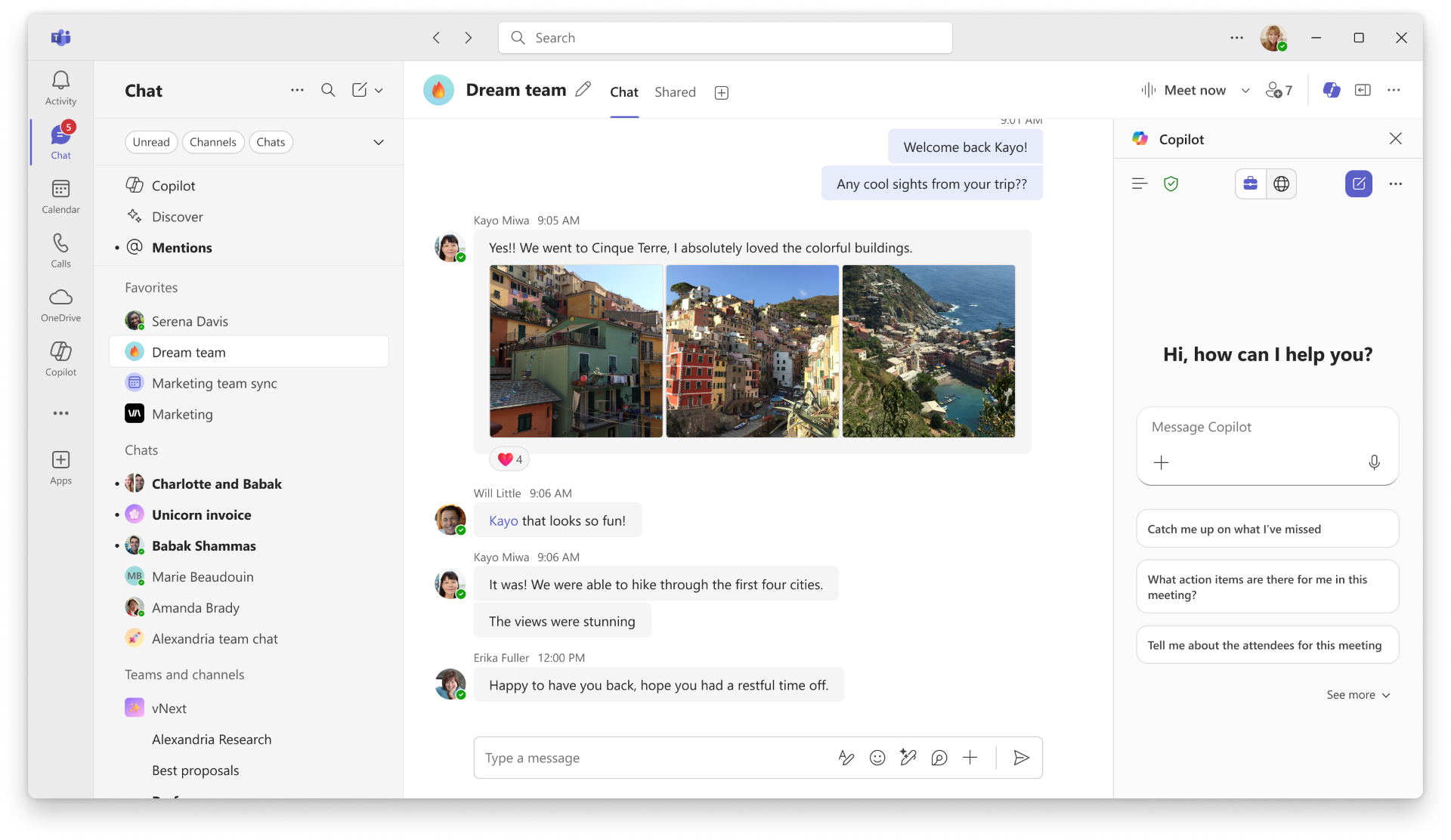Open Calendar from the left rail
Image resolution: width=1451 pixels, height=840 pixels.
point(60,196)
